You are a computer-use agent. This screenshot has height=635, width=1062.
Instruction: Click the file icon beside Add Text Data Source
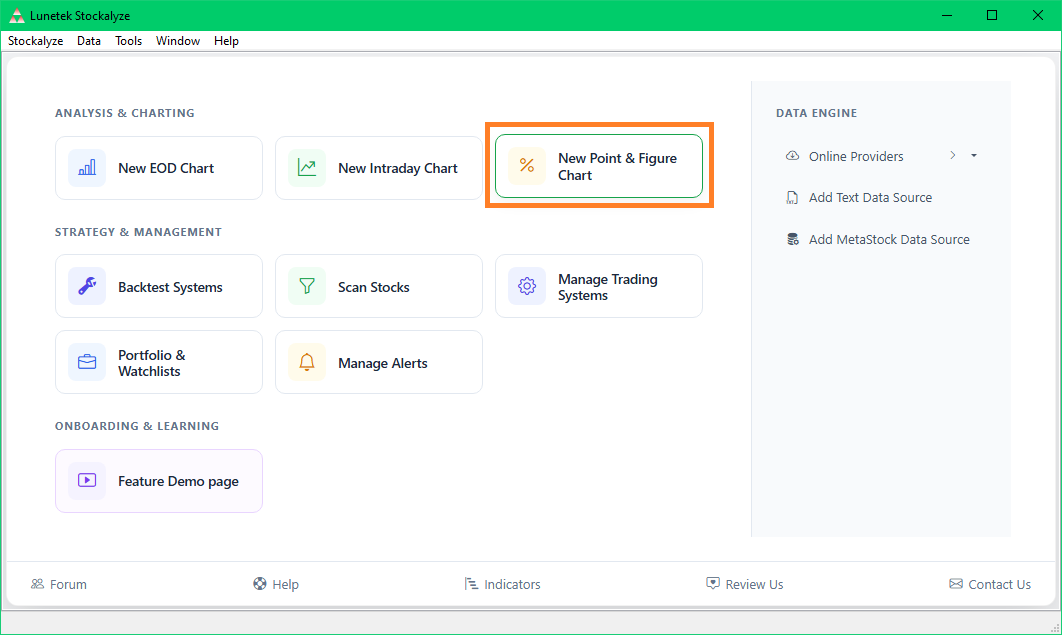click(792, 198)
